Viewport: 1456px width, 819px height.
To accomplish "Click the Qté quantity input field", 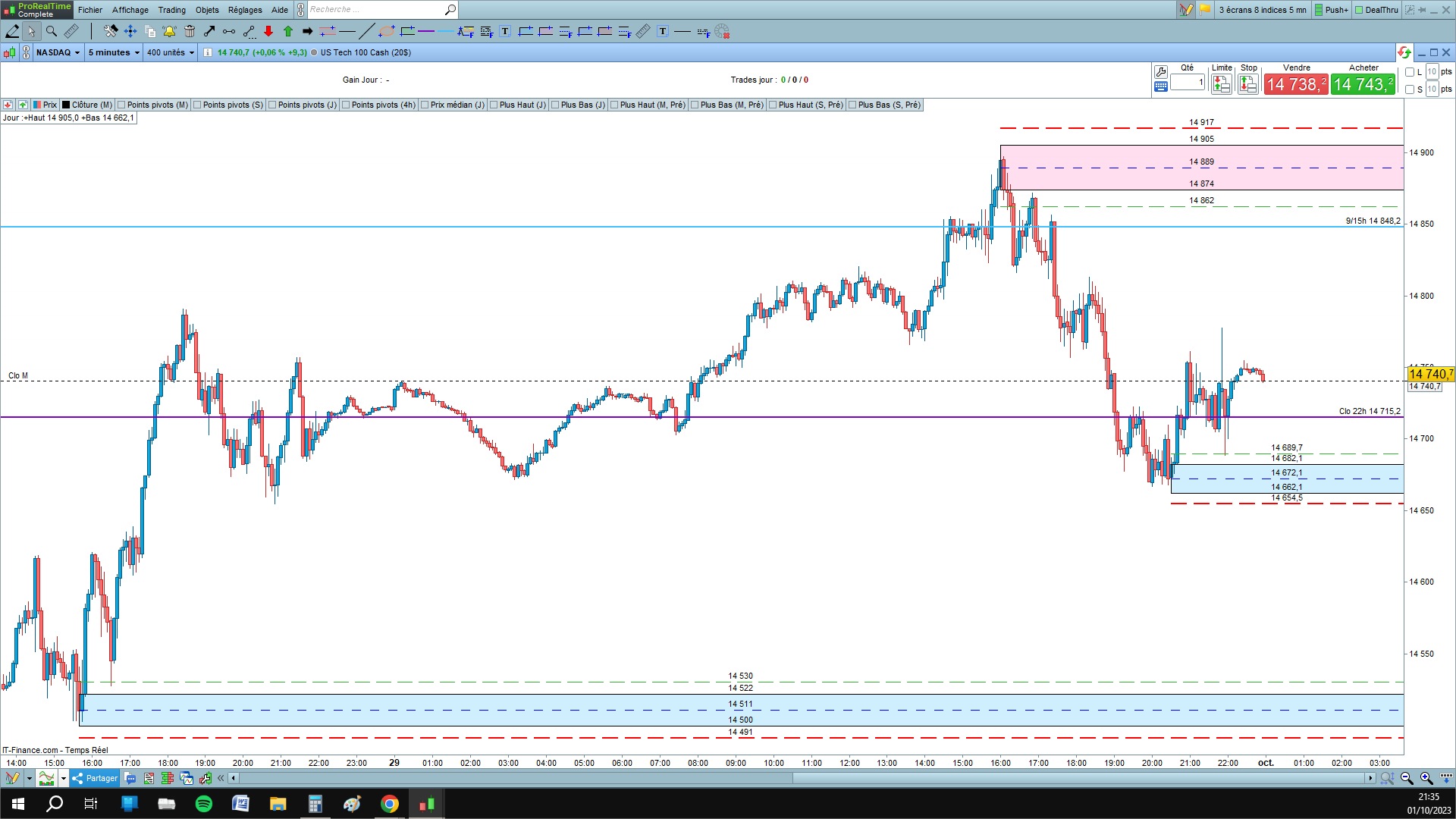I will coord(1187,82).
